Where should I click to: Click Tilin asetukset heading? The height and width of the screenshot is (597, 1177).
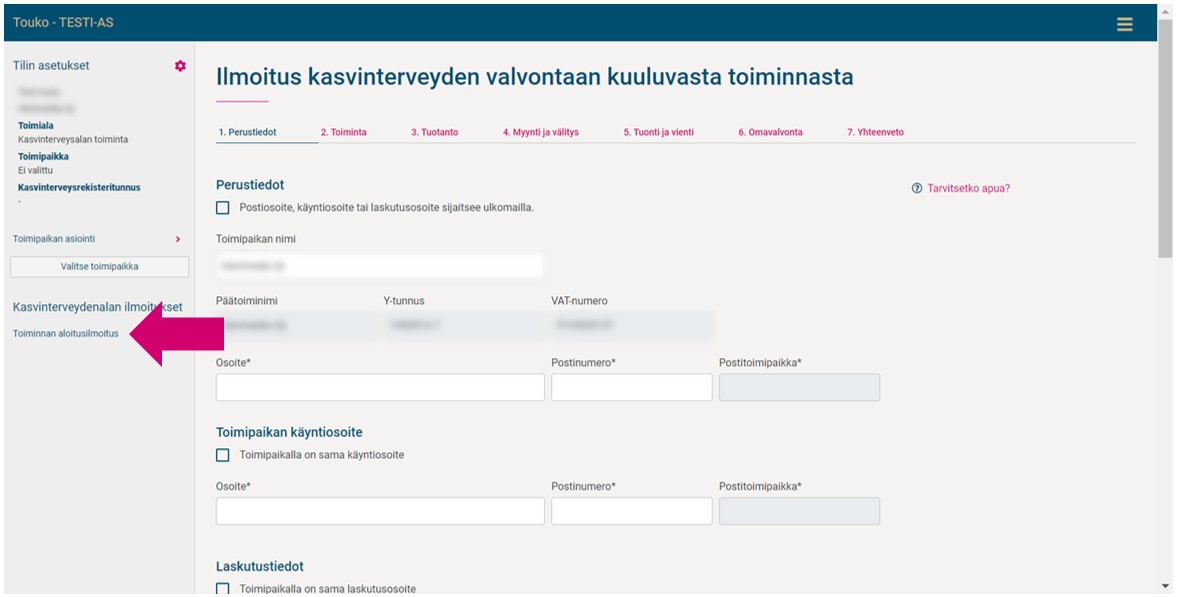click(51, 65)
